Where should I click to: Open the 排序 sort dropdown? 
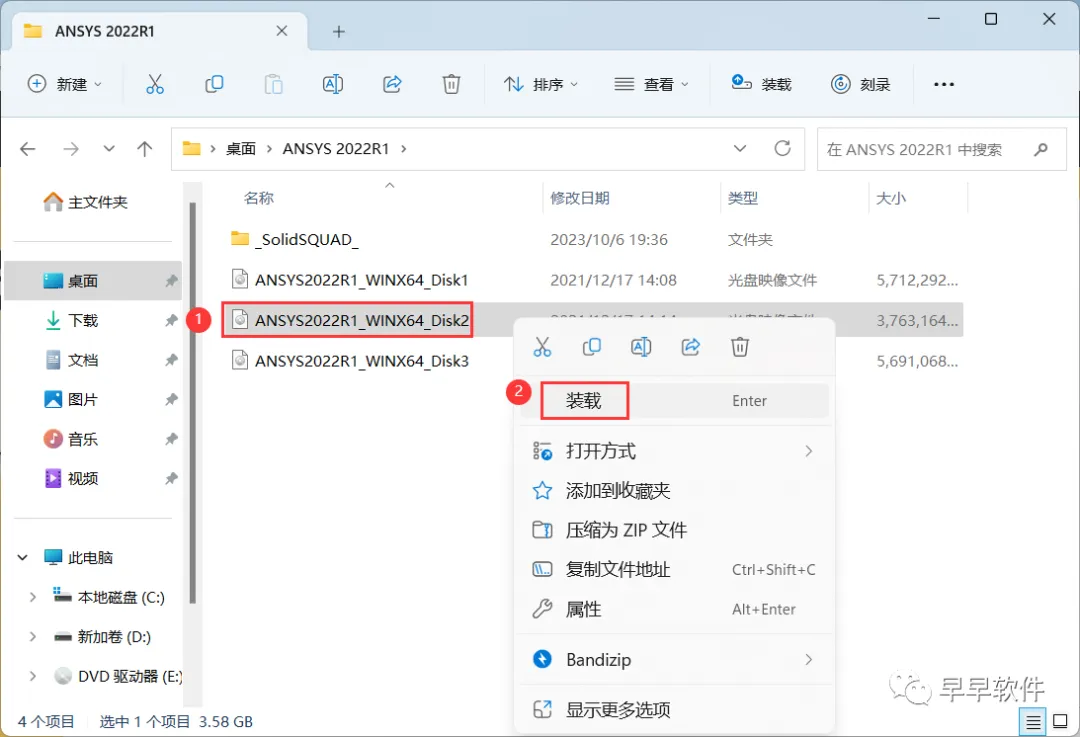(x=541, y=84)
